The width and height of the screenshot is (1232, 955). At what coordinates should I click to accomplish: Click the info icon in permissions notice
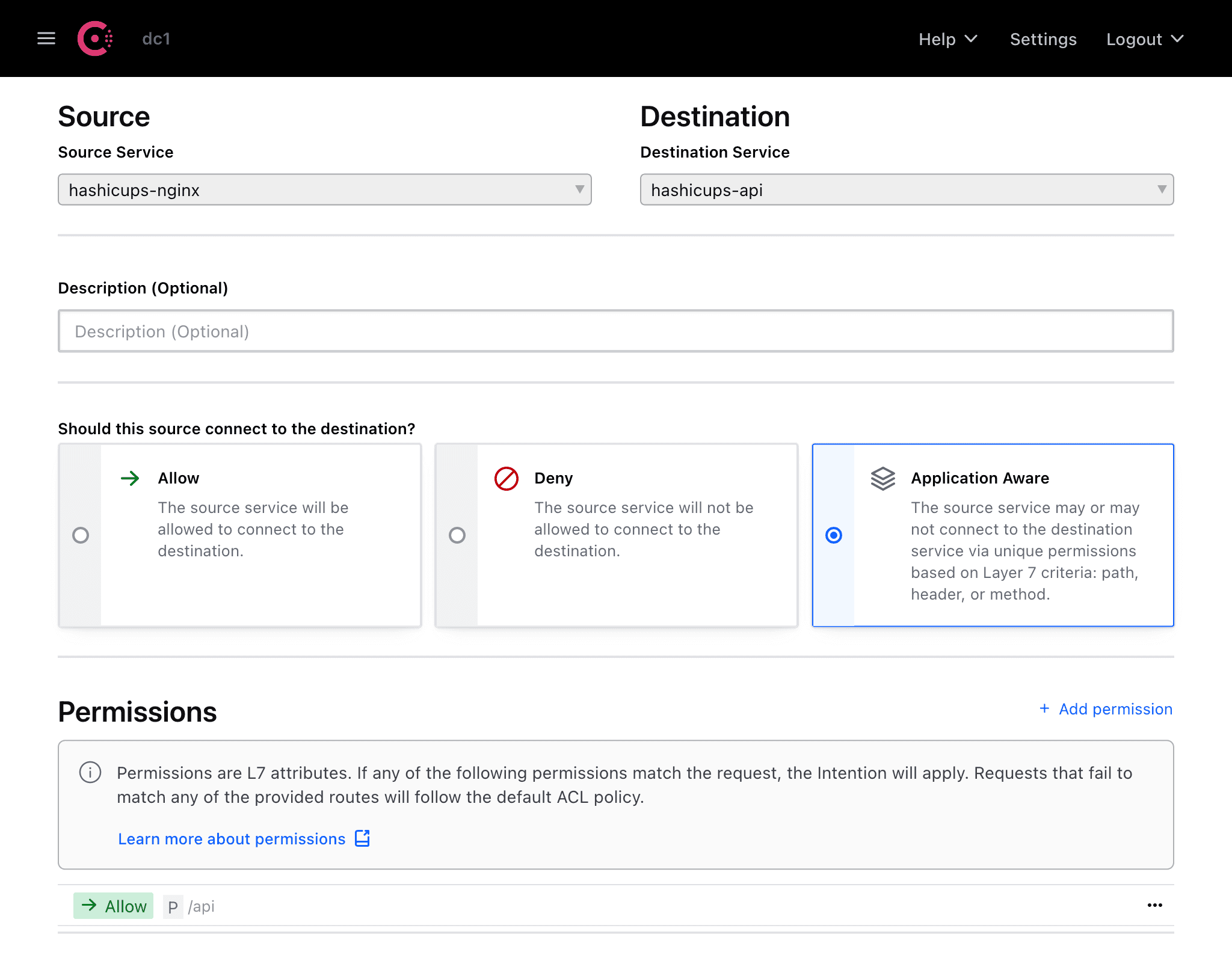(90, 772)
